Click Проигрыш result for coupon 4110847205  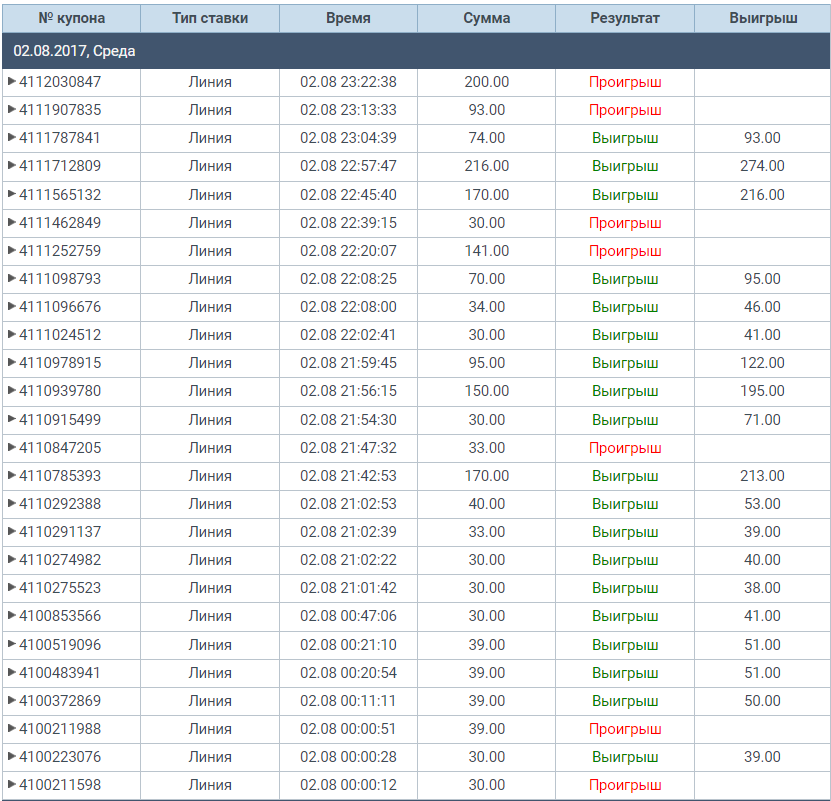(625, 448)
